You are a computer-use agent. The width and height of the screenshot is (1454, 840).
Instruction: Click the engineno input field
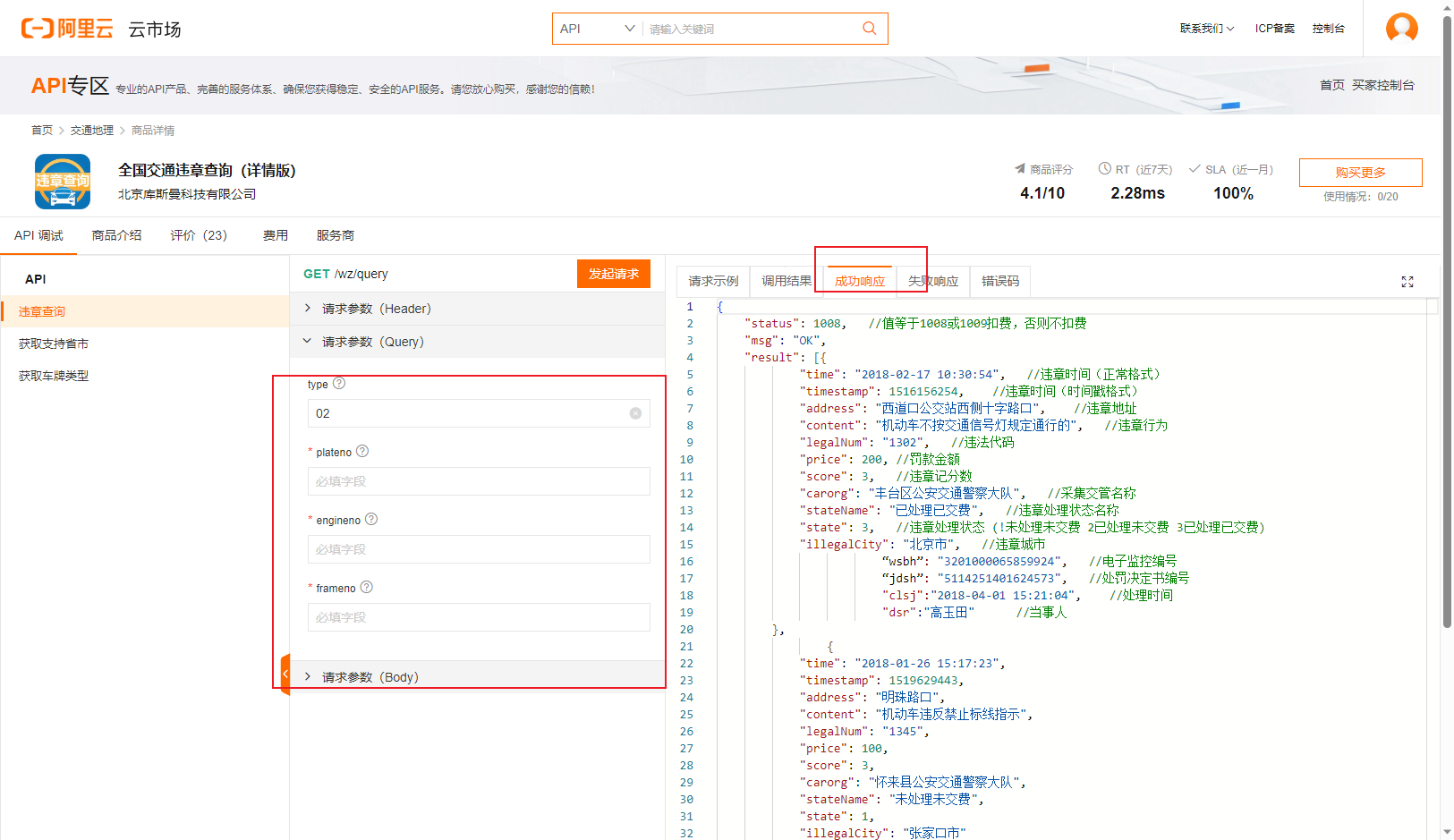click(479, 549)
